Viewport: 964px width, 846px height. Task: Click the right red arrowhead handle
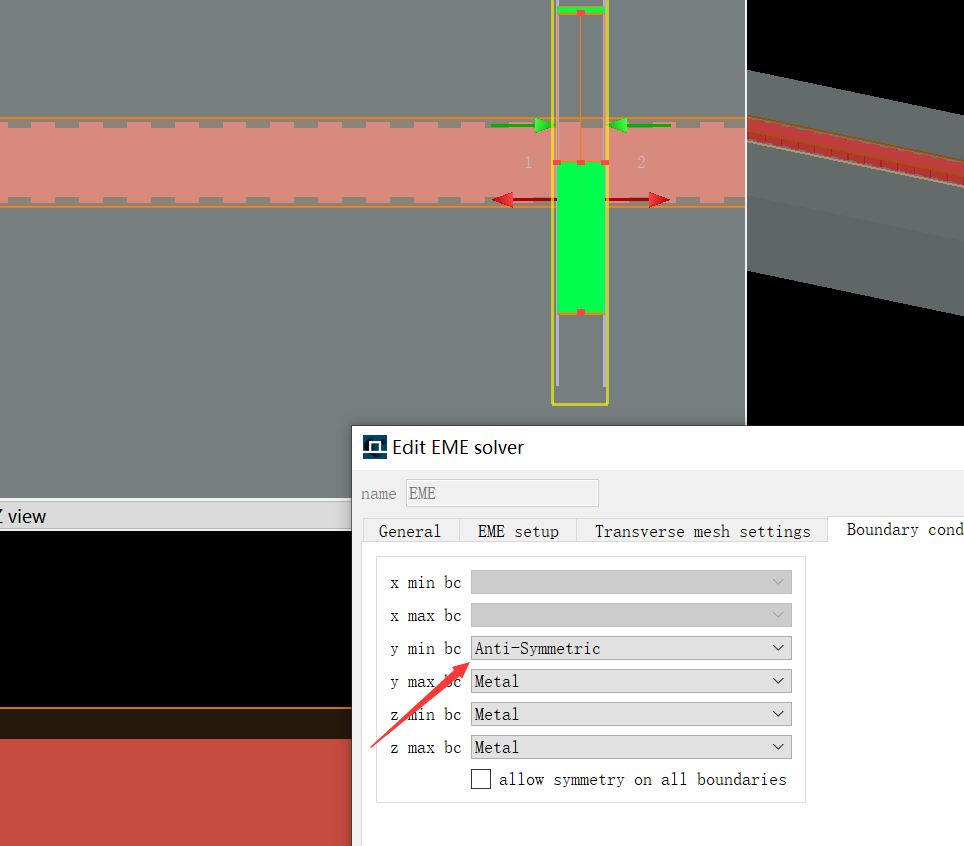[658, 199]
